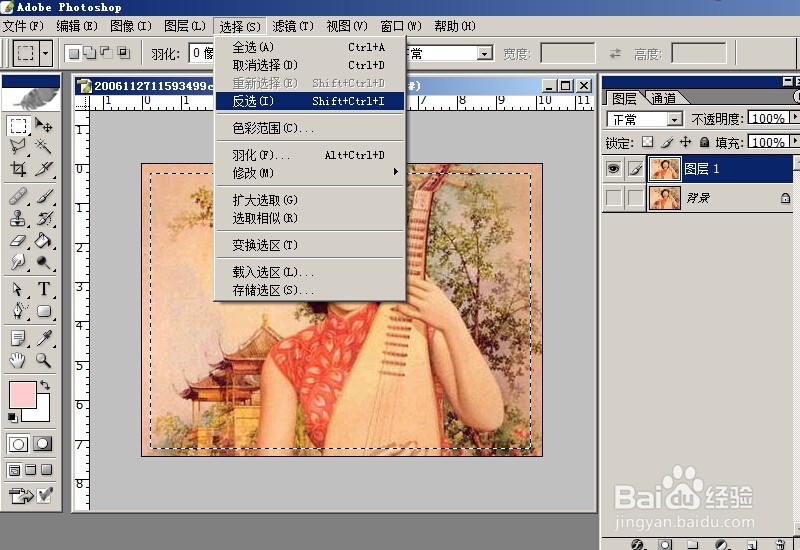Open the 图像 menu
Viewport: 800px width, 550px height.
click(131, 26)
